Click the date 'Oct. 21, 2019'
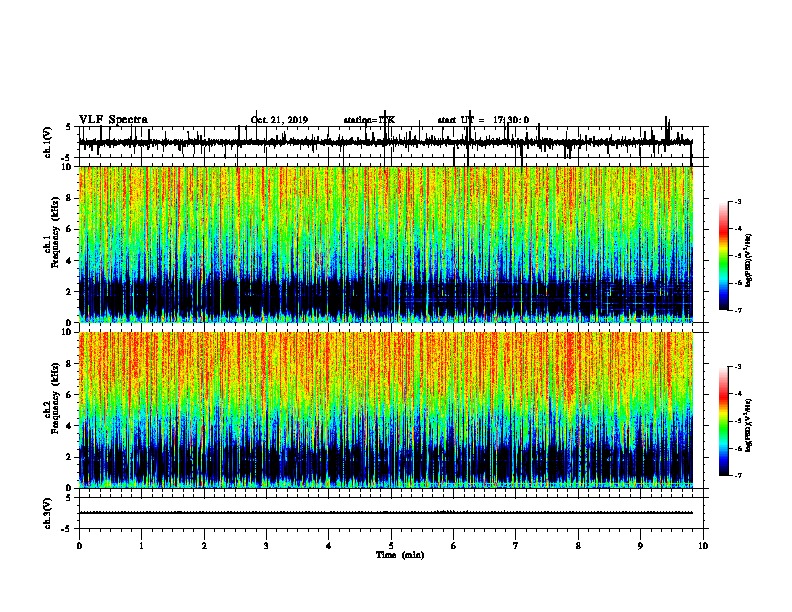The image size is (792, 612). point(279,120)
